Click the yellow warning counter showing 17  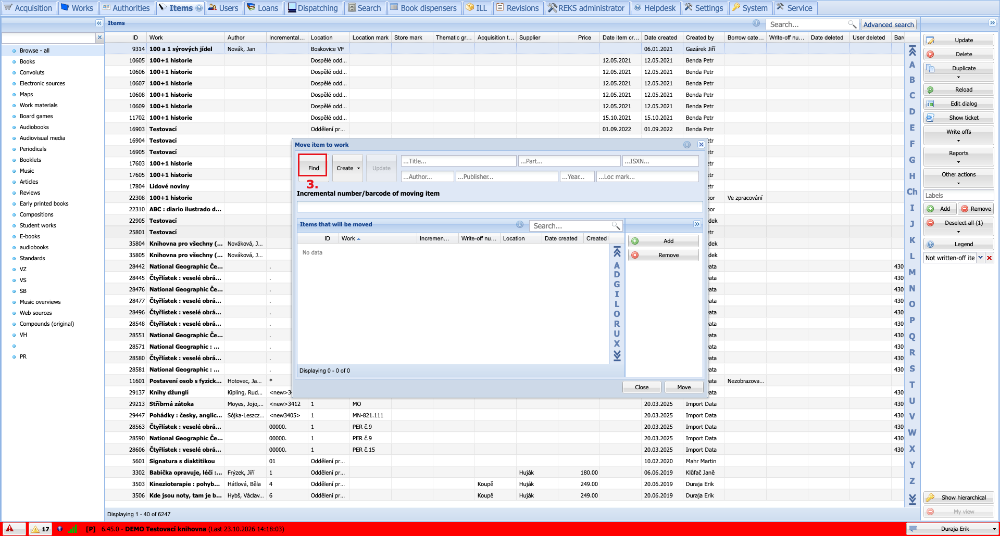41,528
